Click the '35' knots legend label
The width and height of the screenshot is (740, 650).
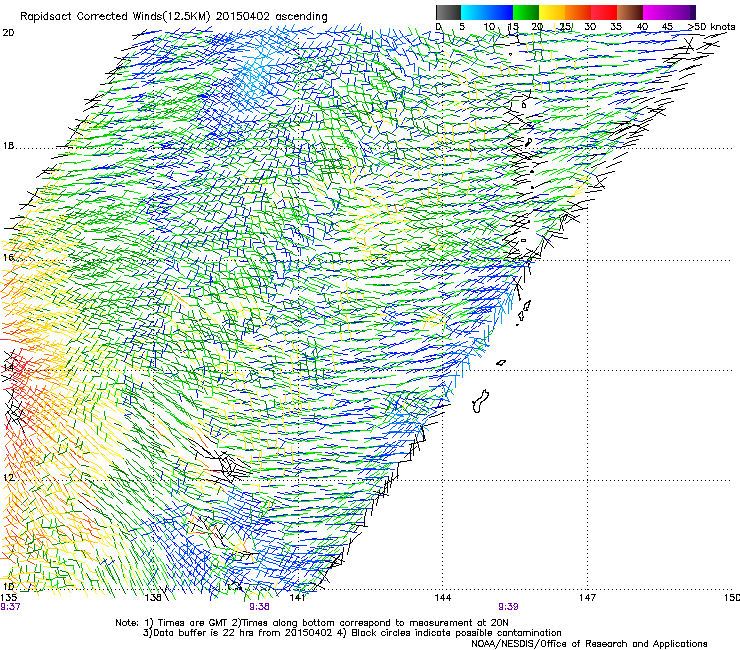[616, 27]
